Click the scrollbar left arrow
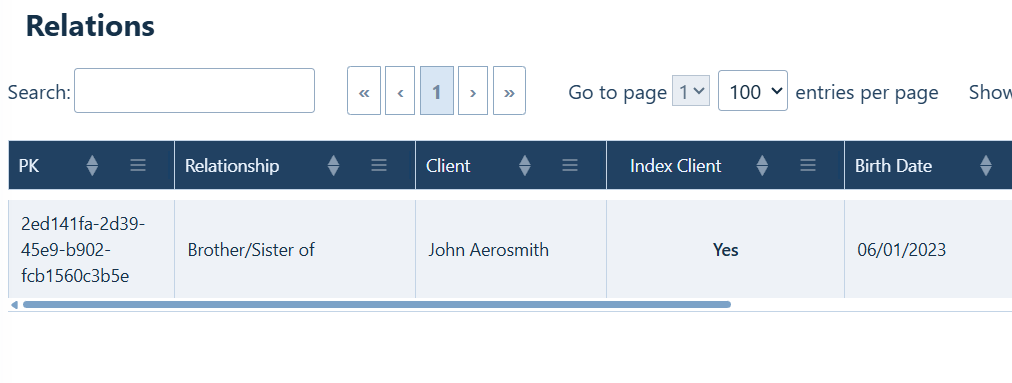The image size is (1012, 383). click(14, 305)
